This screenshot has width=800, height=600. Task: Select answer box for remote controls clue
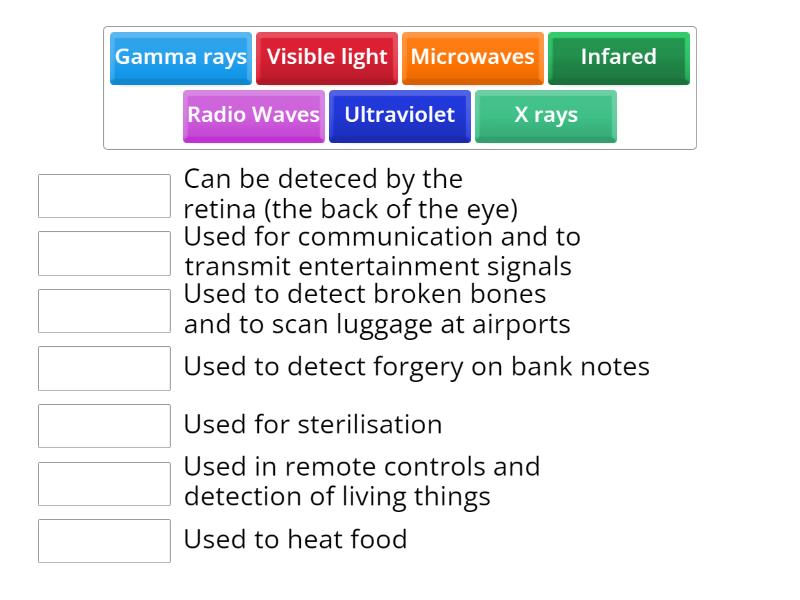(x=104, y=483)
